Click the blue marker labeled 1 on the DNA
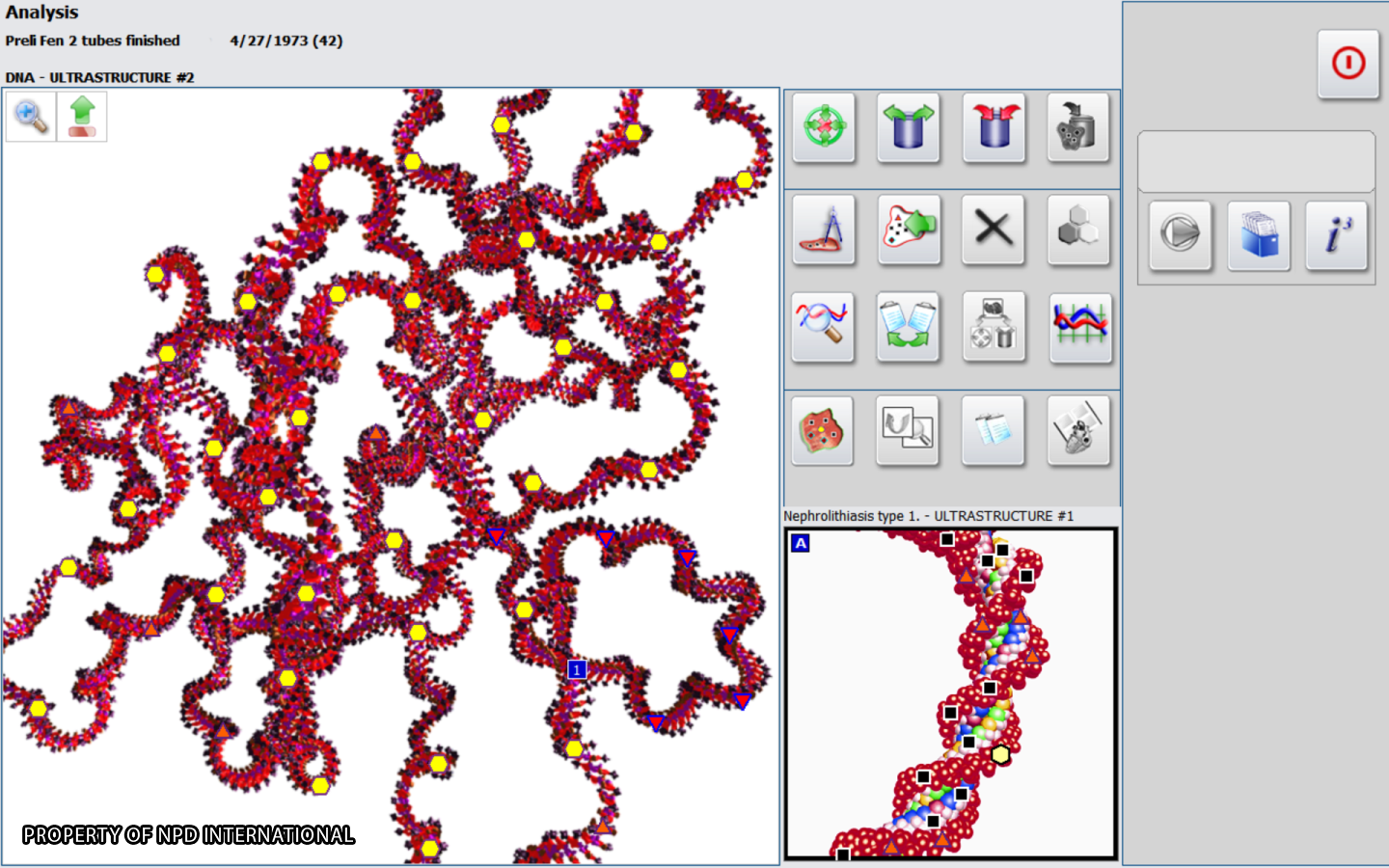Viewport: 1389px width, 868px height. [x=576, y=668]
